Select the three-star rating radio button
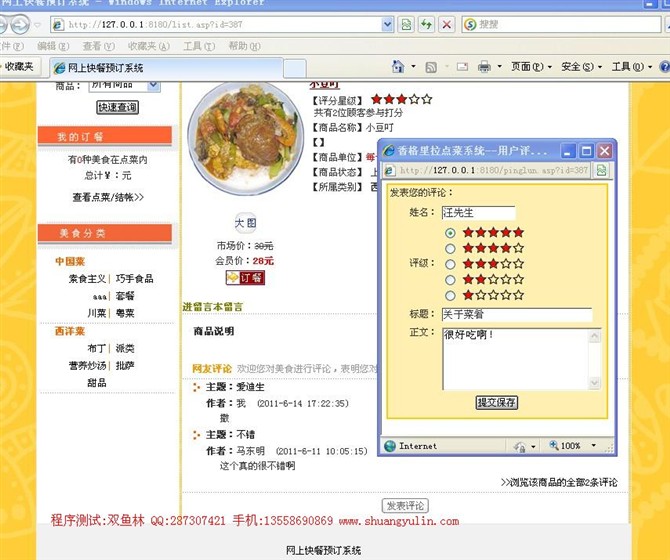The image size is (670, 560). point(450,264)
